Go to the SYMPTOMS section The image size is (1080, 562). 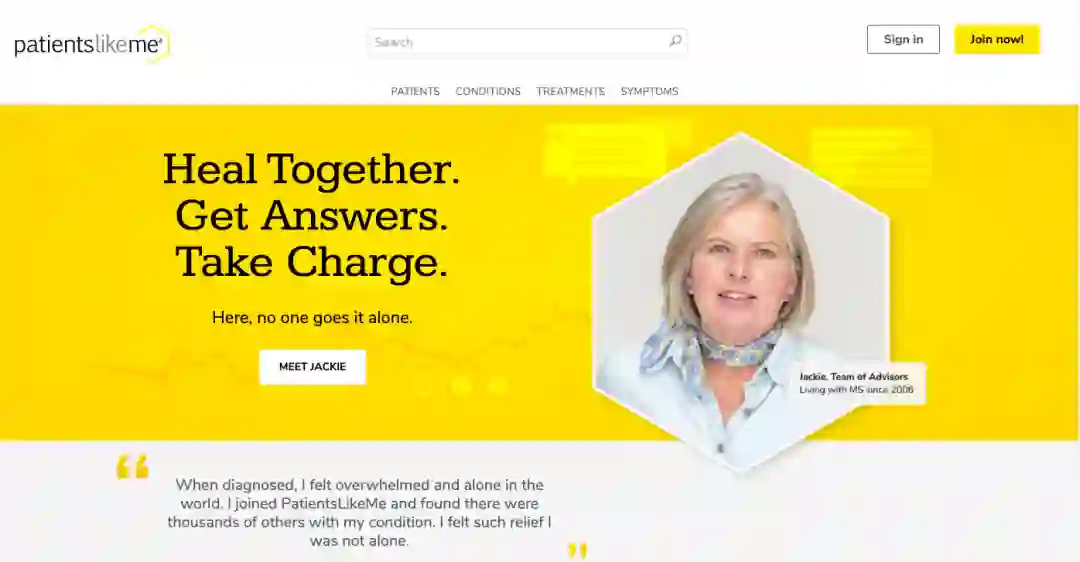point(650,92)
